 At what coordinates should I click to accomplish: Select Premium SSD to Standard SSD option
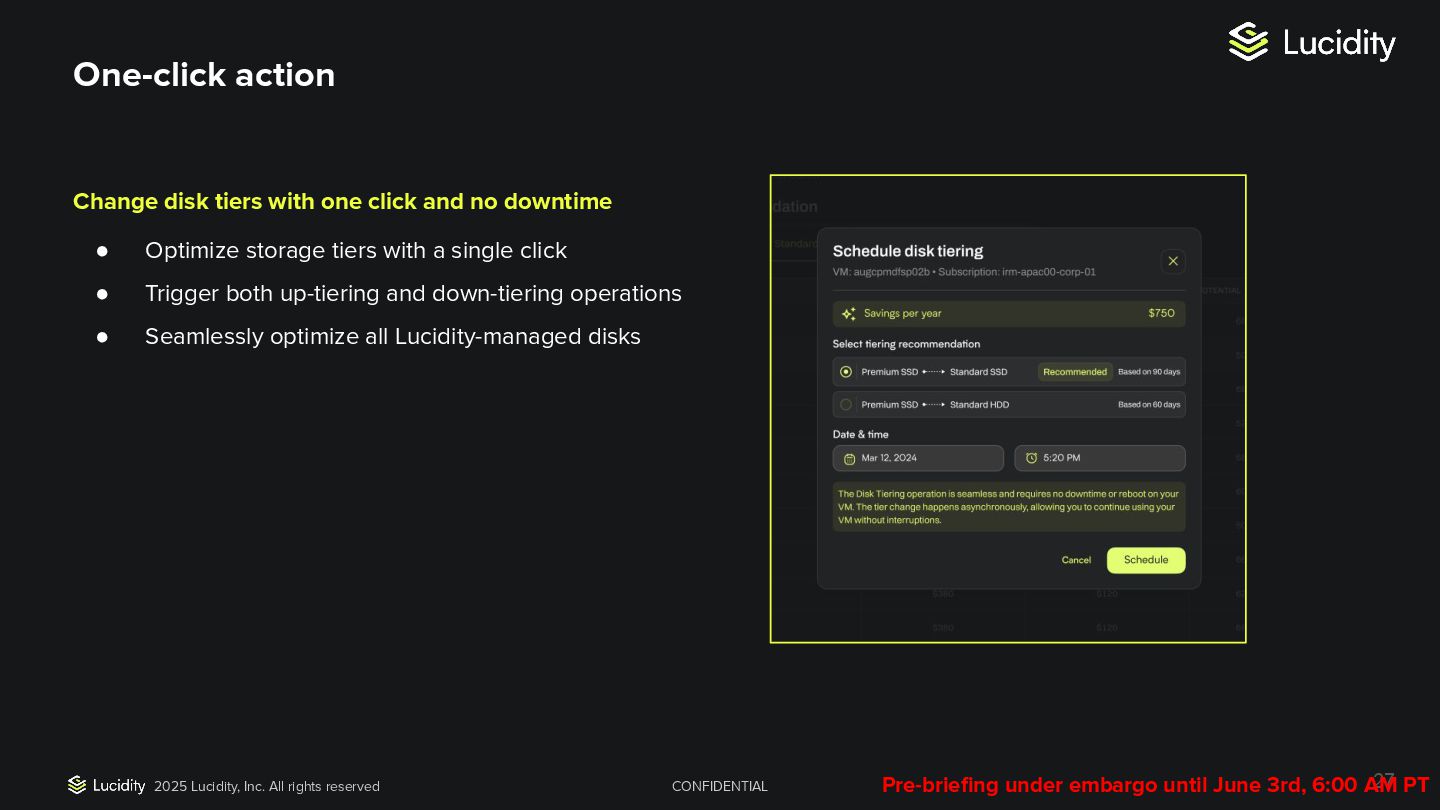tap(1009, 372)
